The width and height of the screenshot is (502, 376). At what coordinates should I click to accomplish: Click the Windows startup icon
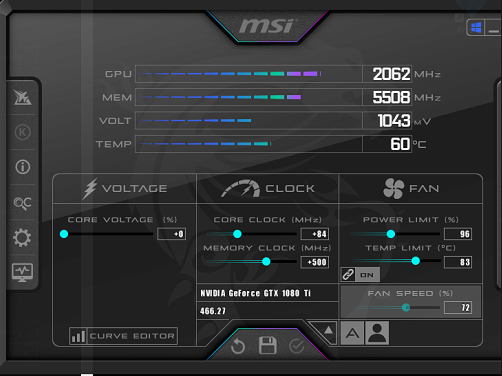click(476, 28)
